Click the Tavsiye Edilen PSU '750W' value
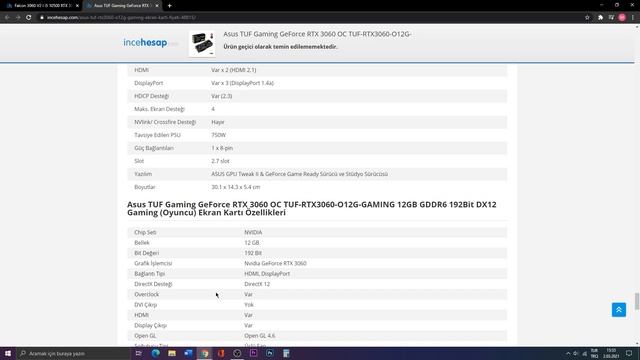640x360 pixels. click(218, 135)
